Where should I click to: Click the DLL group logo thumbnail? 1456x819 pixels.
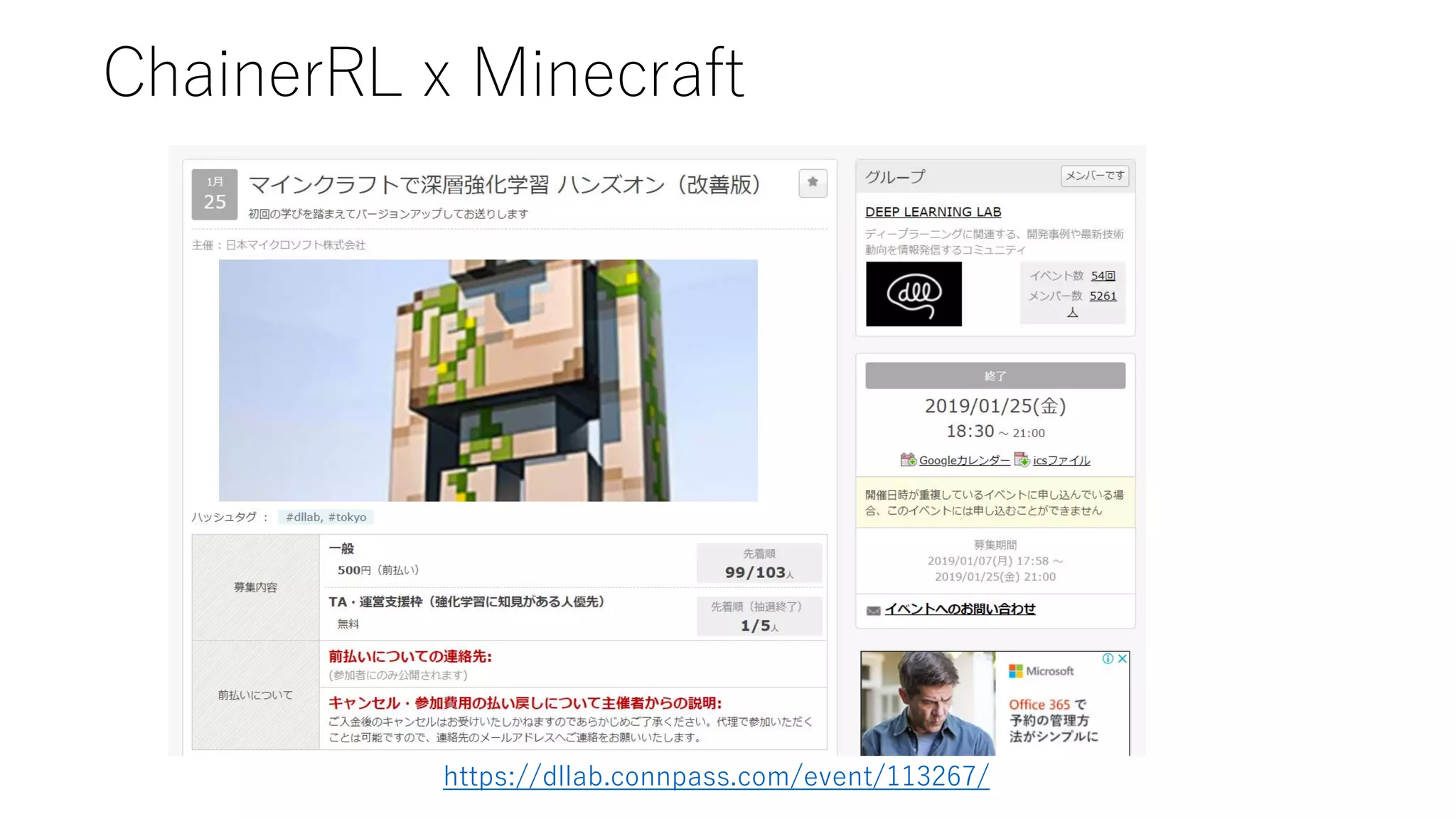tap(914, 294)
